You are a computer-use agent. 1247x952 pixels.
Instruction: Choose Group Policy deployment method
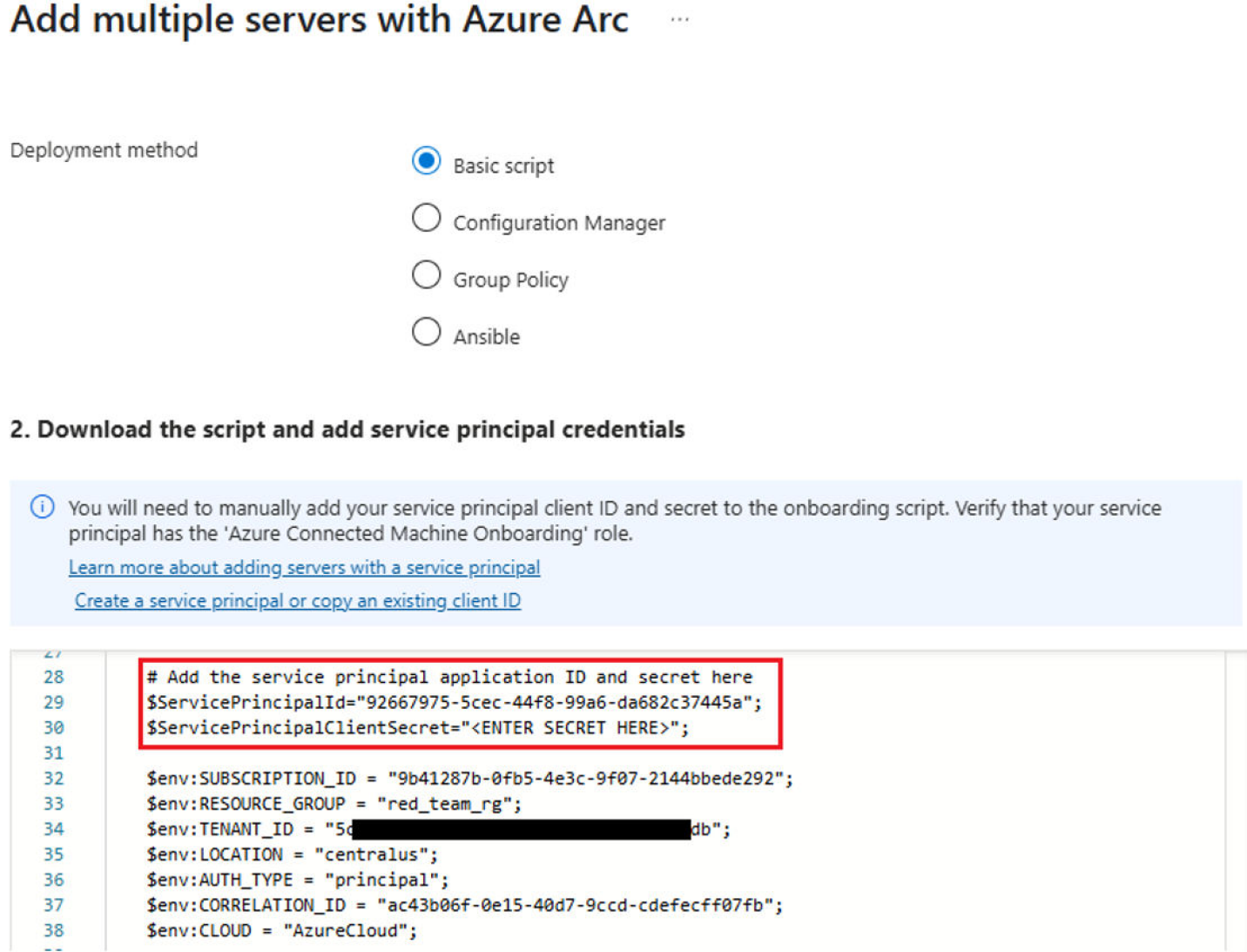[x=426, y=275]
